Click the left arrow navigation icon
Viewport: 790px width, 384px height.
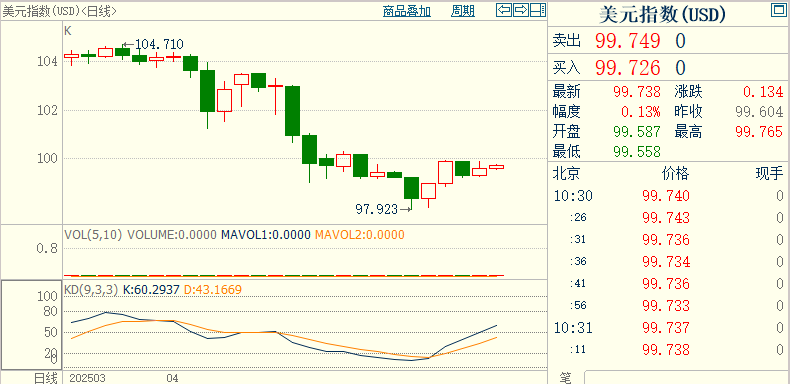pyautogui.click(x=504, y=10)
